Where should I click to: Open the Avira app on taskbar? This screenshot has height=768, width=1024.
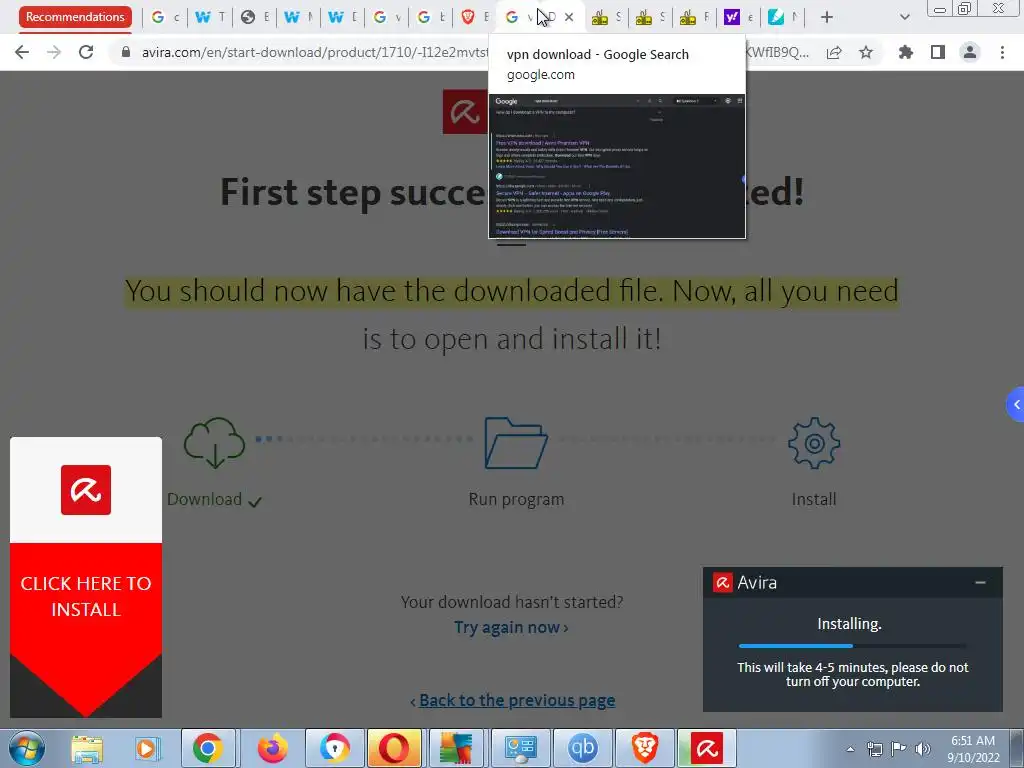pyautogui.click(x=707, y=748)
